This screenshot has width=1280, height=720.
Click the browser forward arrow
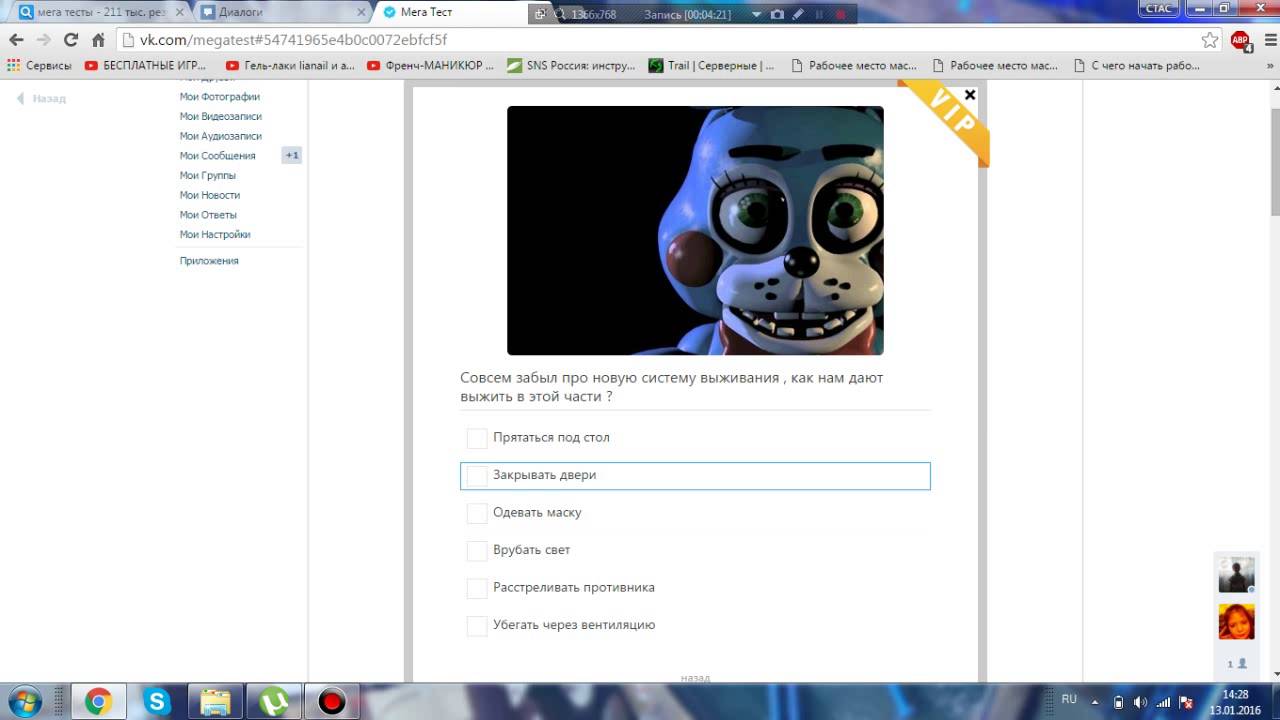tap(43, 40)
